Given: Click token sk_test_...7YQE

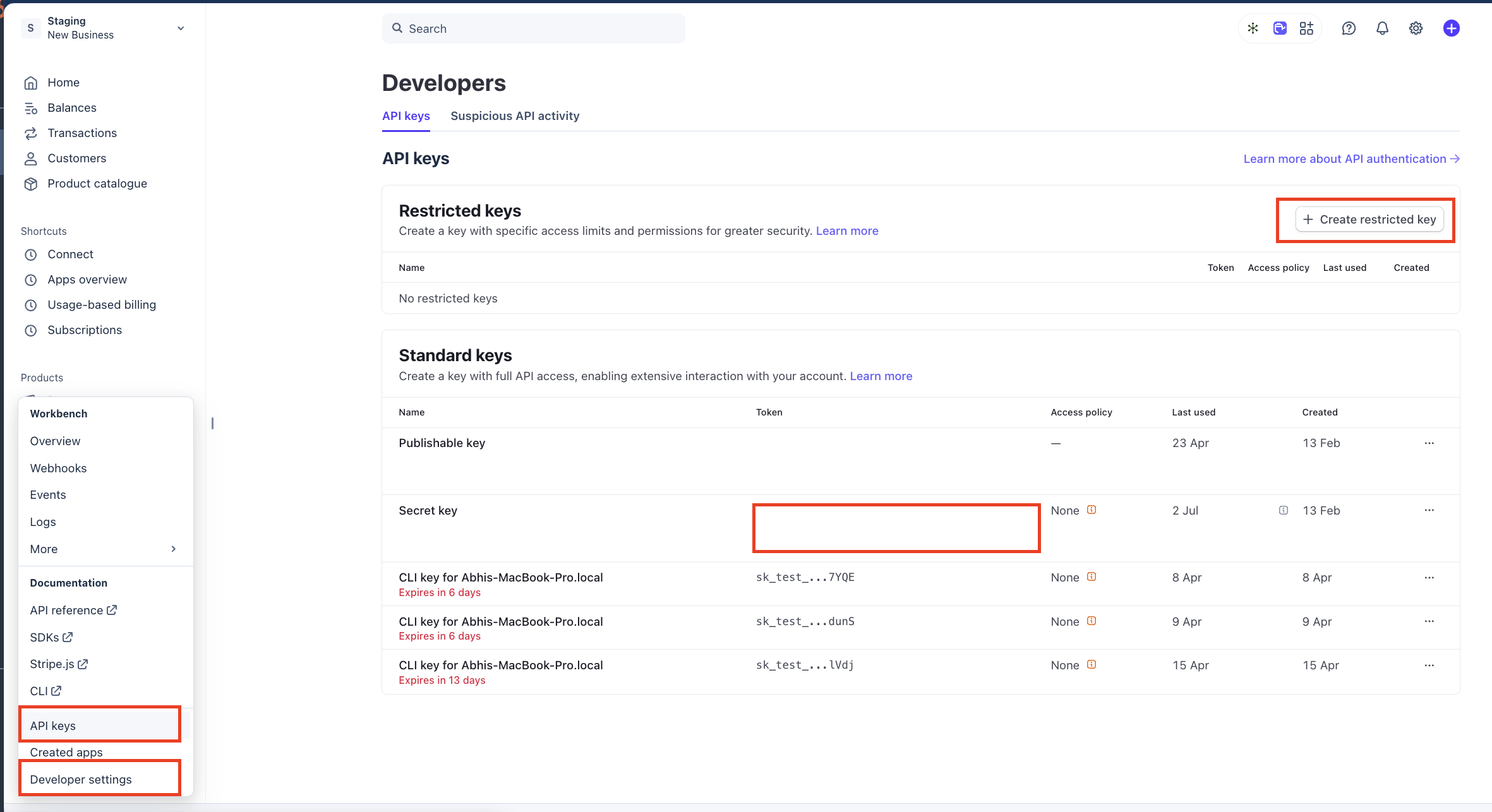Looking at the screenshot, I should click(805, 577).
